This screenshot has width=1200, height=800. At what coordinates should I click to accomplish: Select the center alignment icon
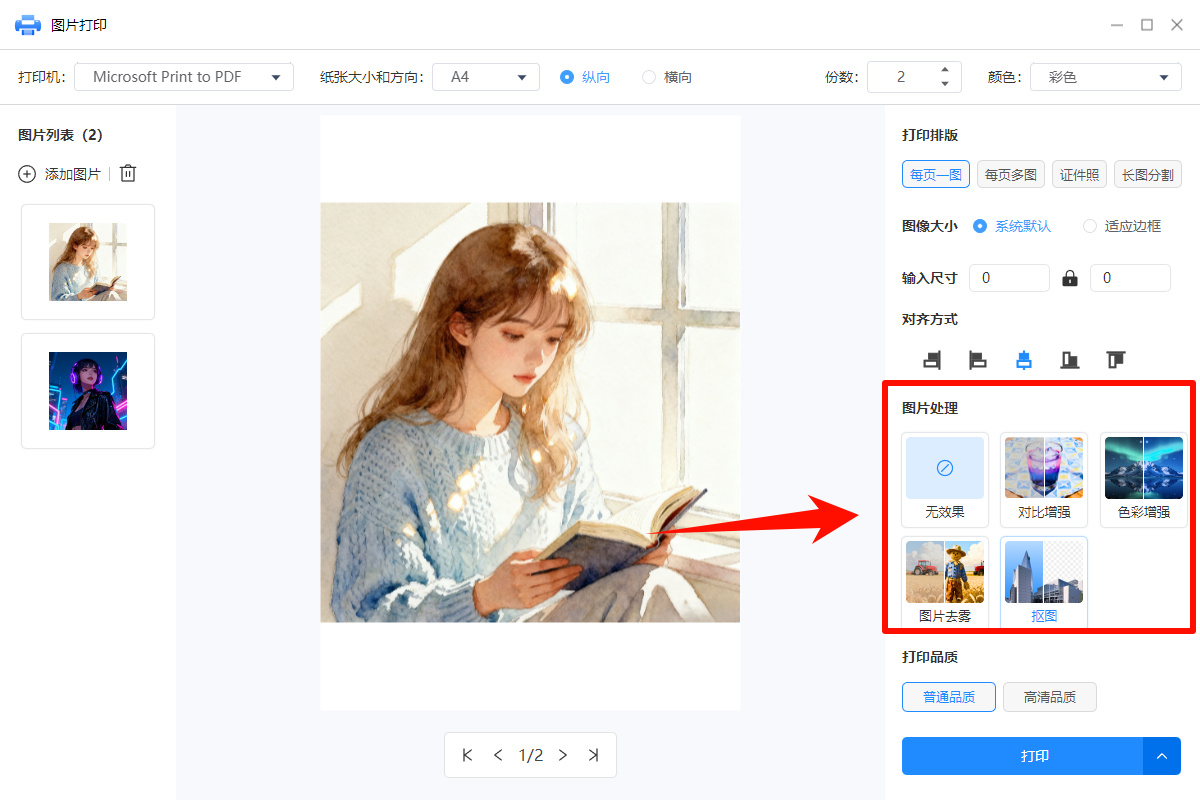(1023, 359)
